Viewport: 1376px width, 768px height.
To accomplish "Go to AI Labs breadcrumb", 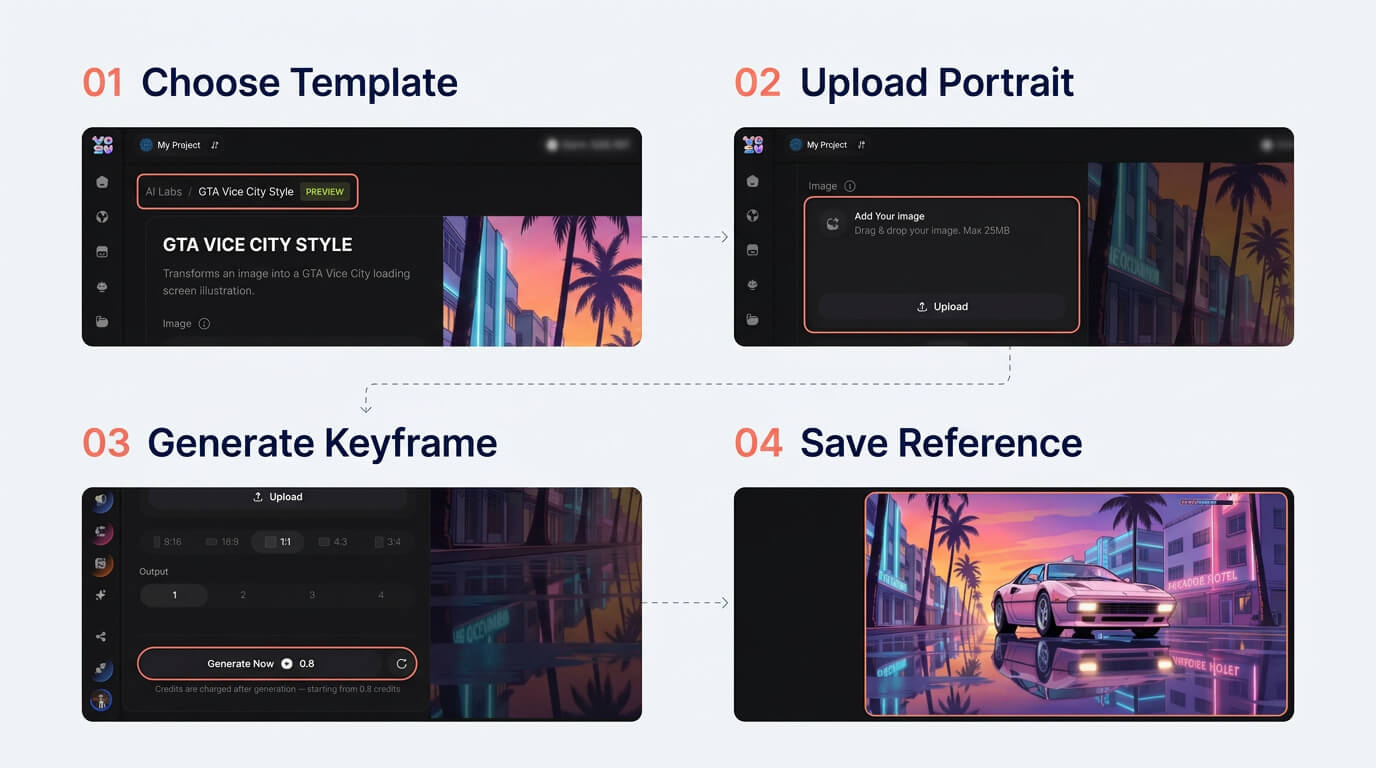I will click(x=164, y=192).
